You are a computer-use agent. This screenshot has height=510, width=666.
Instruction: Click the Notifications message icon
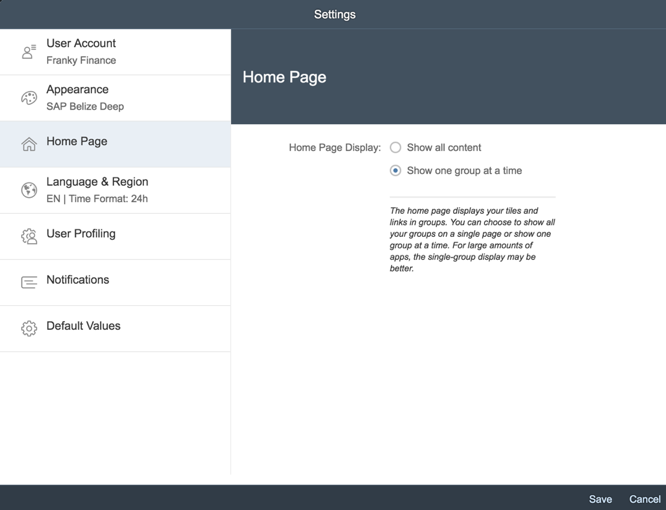(29, 282)
